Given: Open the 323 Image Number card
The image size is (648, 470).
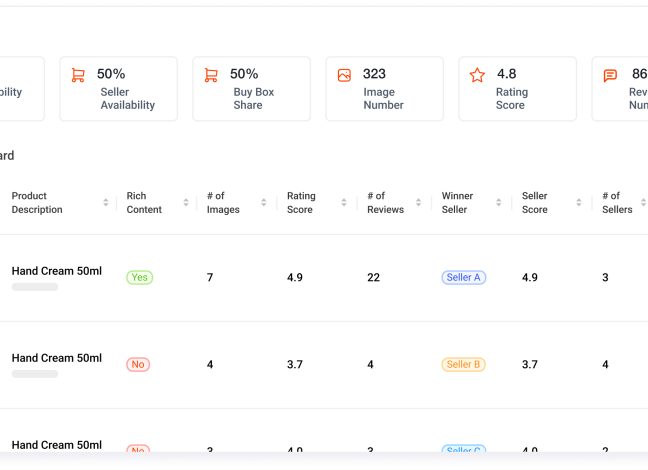Looking at the screenshot, I should pos(385,89).
